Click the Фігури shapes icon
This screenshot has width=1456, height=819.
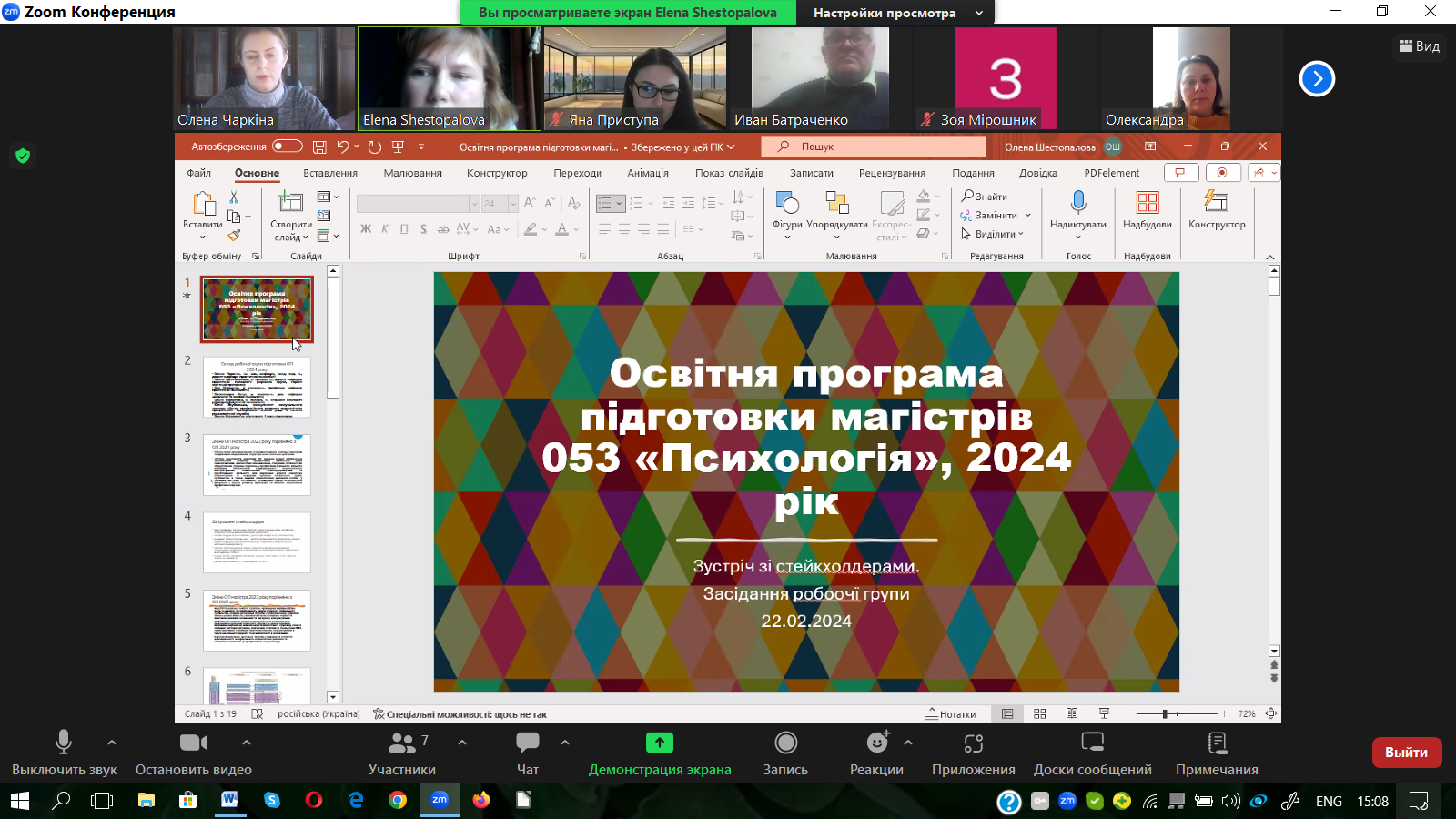coord(787,202)
